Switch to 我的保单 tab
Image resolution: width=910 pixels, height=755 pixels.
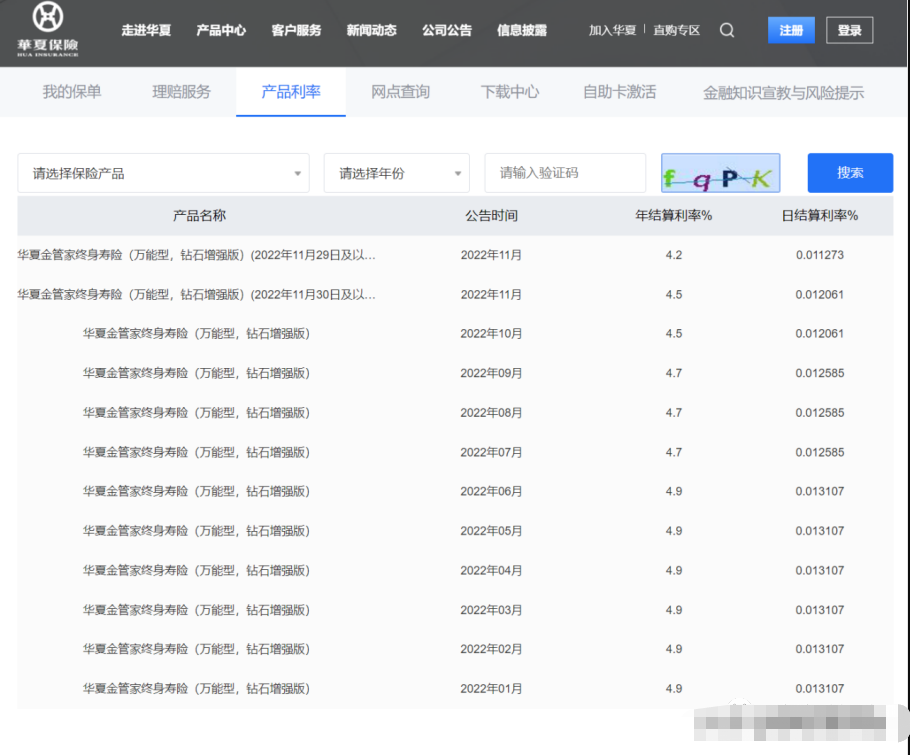[x=72, y=92]
